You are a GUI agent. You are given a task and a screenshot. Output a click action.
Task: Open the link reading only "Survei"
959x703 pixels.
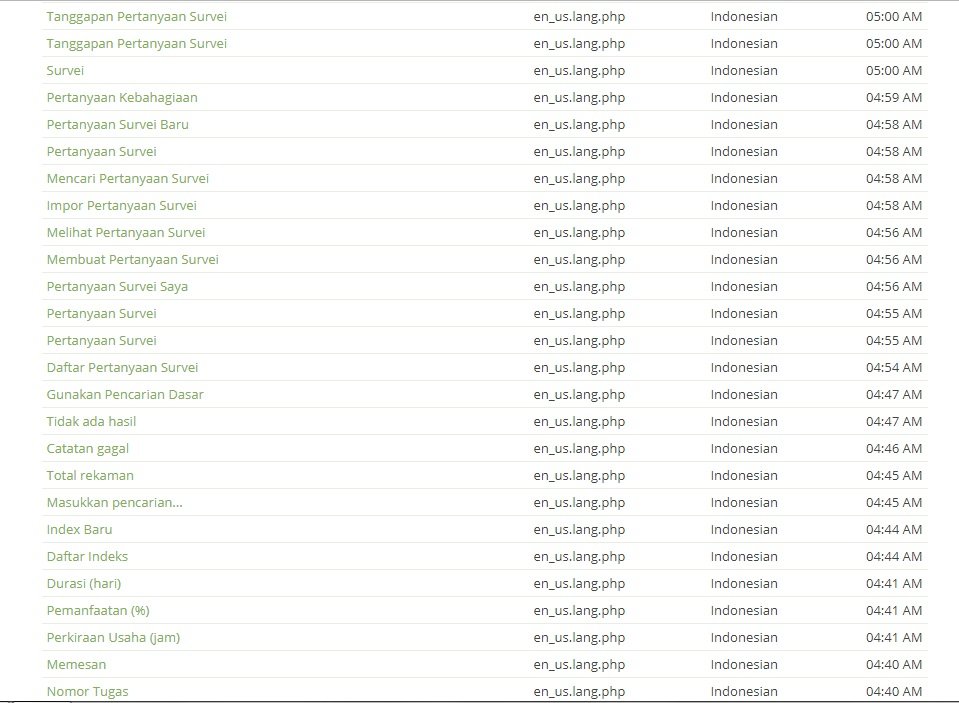click(65, 70)
